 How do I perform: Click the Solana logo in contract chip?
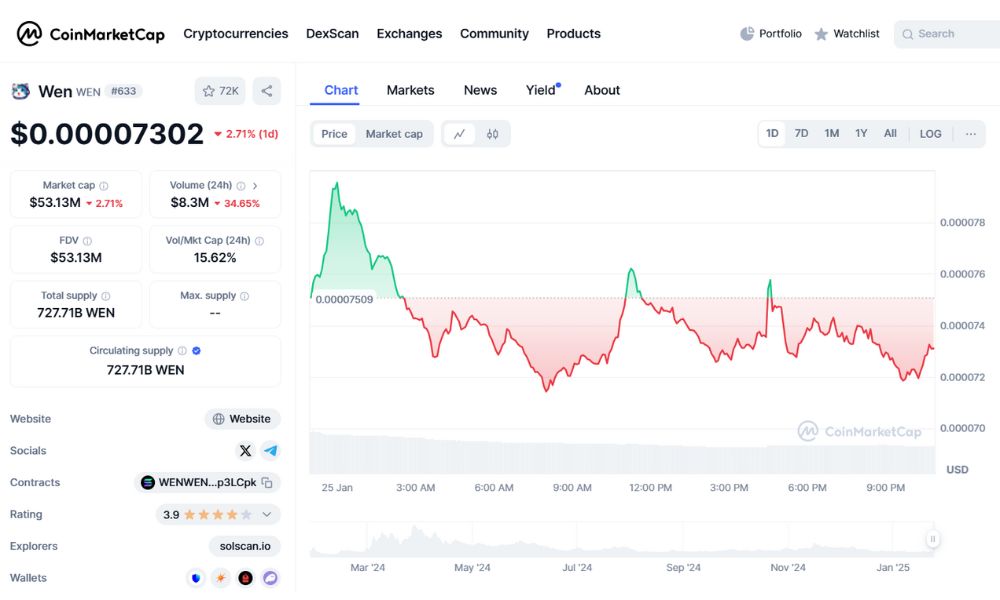point(148,483)
